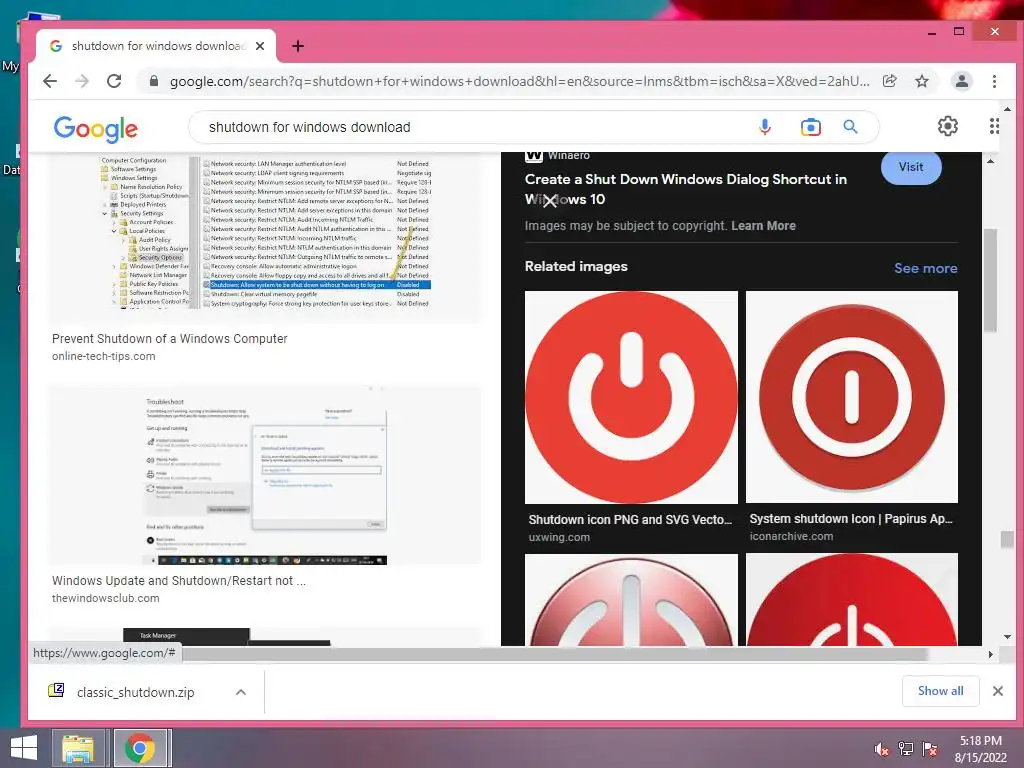Screen dimensions: 1024x768
Task: Reload the current page
Action: [114, 81]
